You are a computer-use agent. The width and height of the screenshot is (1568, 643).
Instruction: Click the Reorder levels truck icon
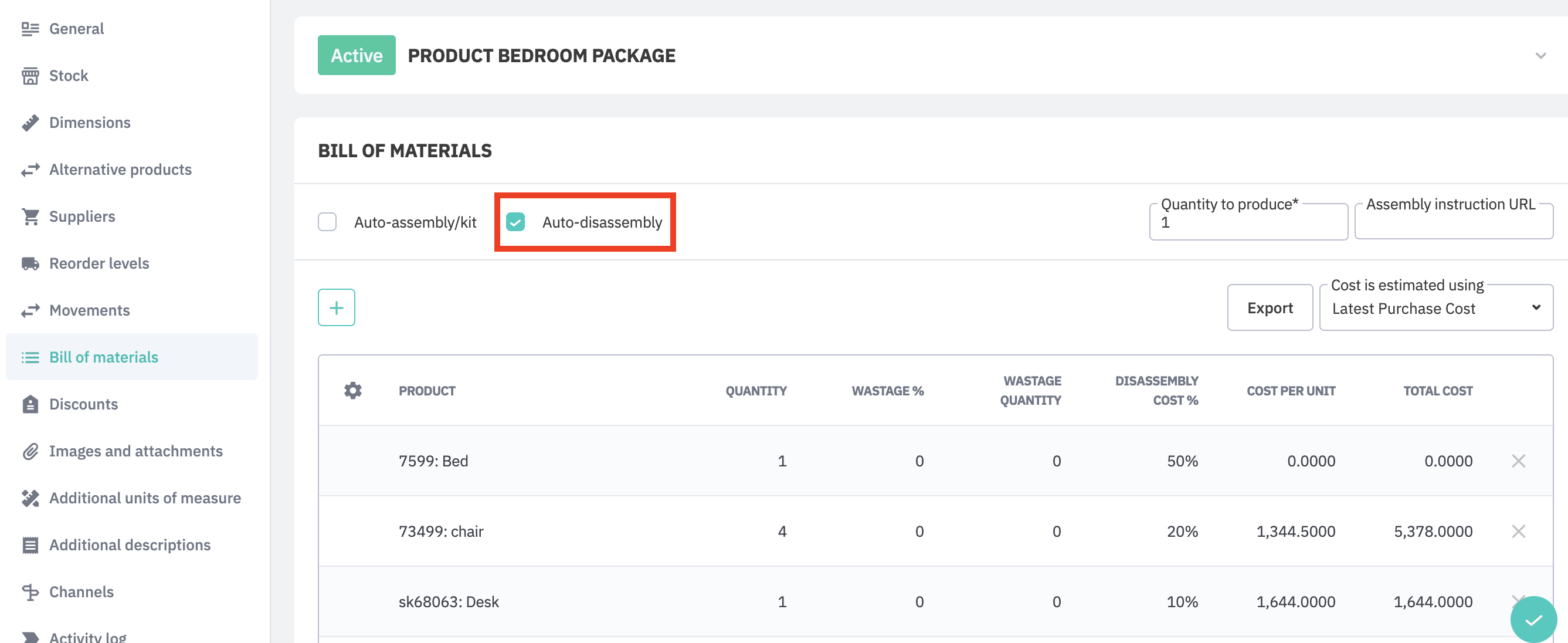pyautogui.click(x=30, y=263)
